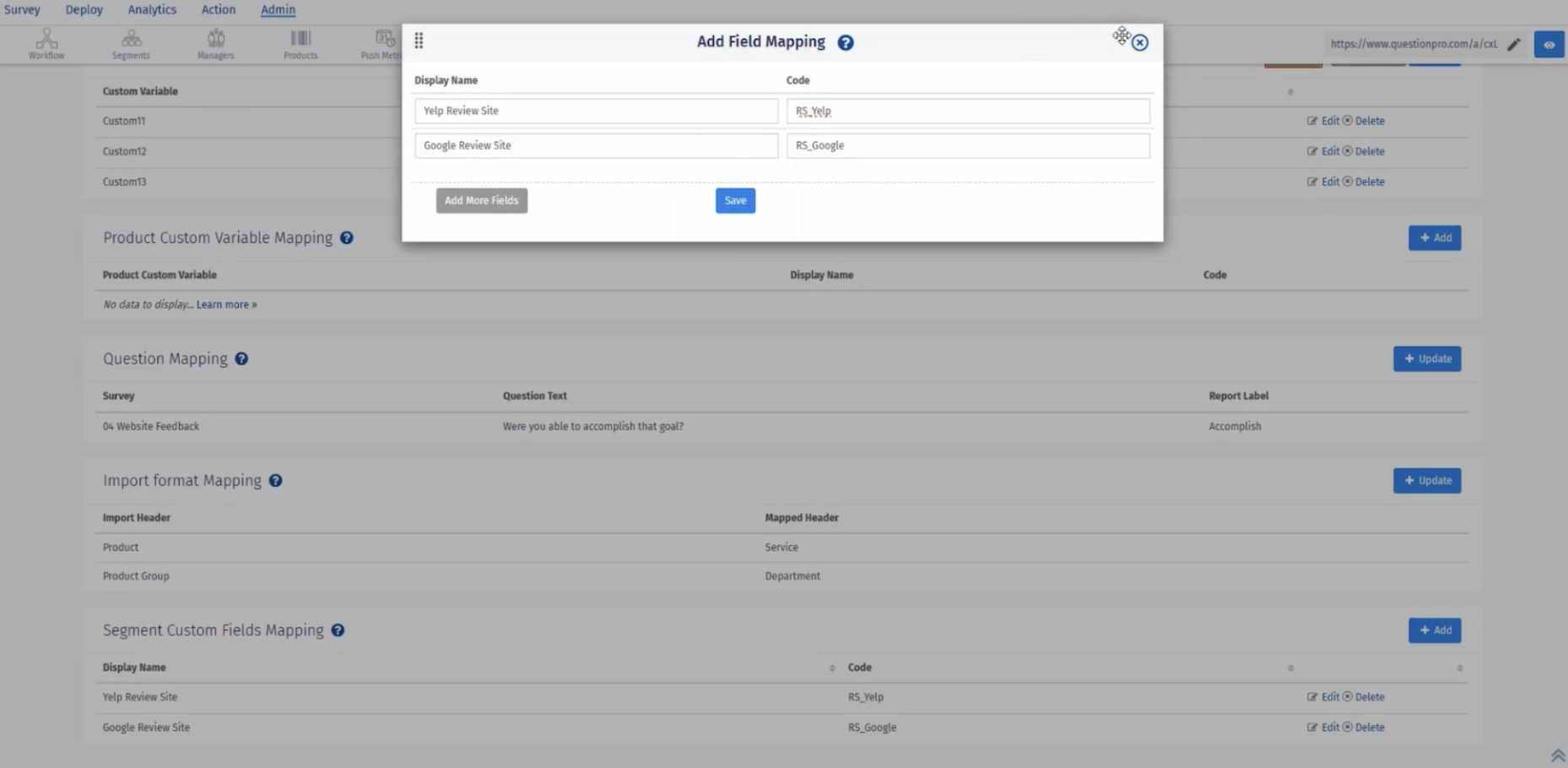Sort the Segment Code column arrow
The height and width of the screenshot is (768, 1568).
point(1290,668)
